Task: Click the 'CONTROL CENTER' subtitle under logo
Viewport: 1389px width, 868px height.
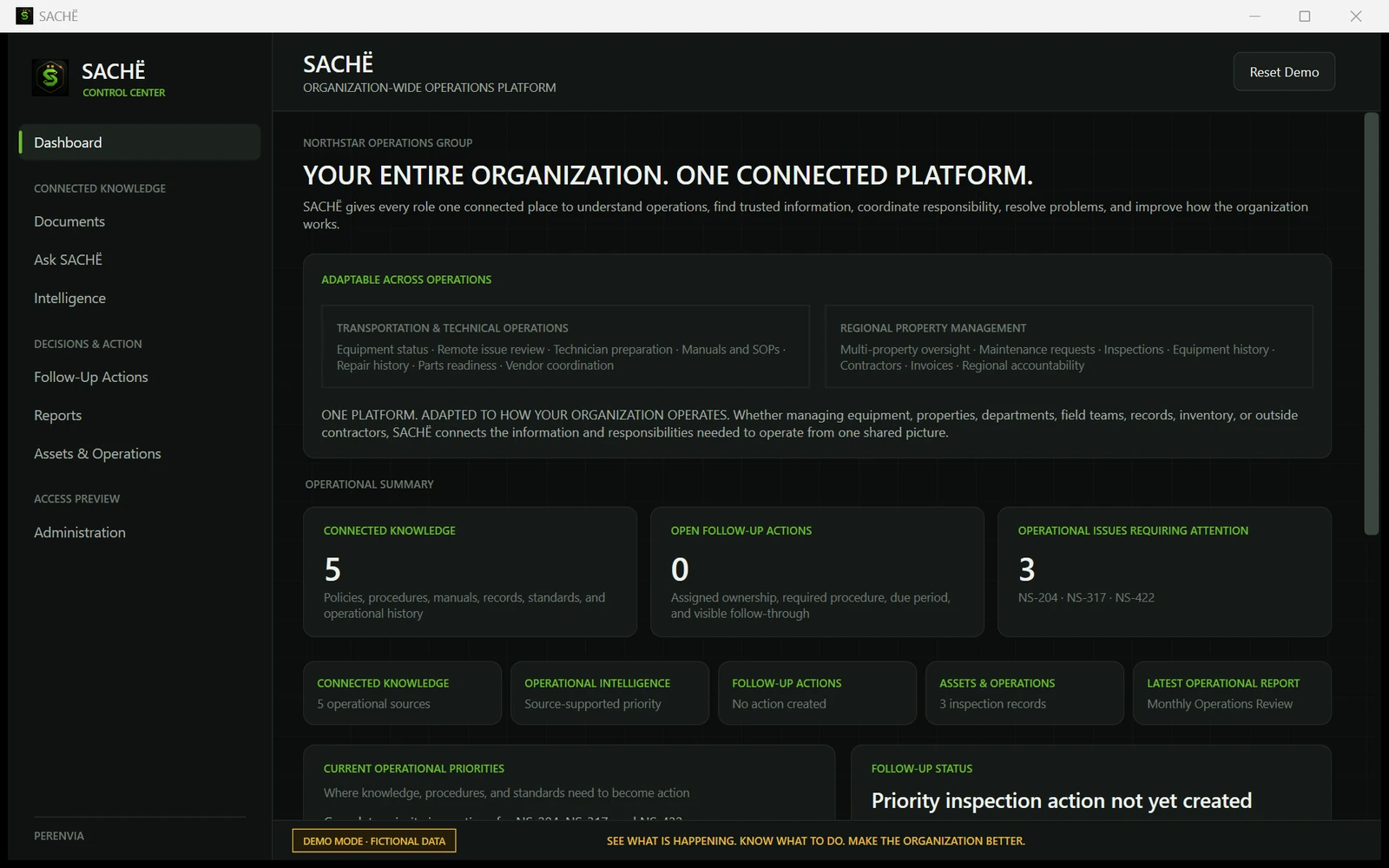Action: (124, 92)
